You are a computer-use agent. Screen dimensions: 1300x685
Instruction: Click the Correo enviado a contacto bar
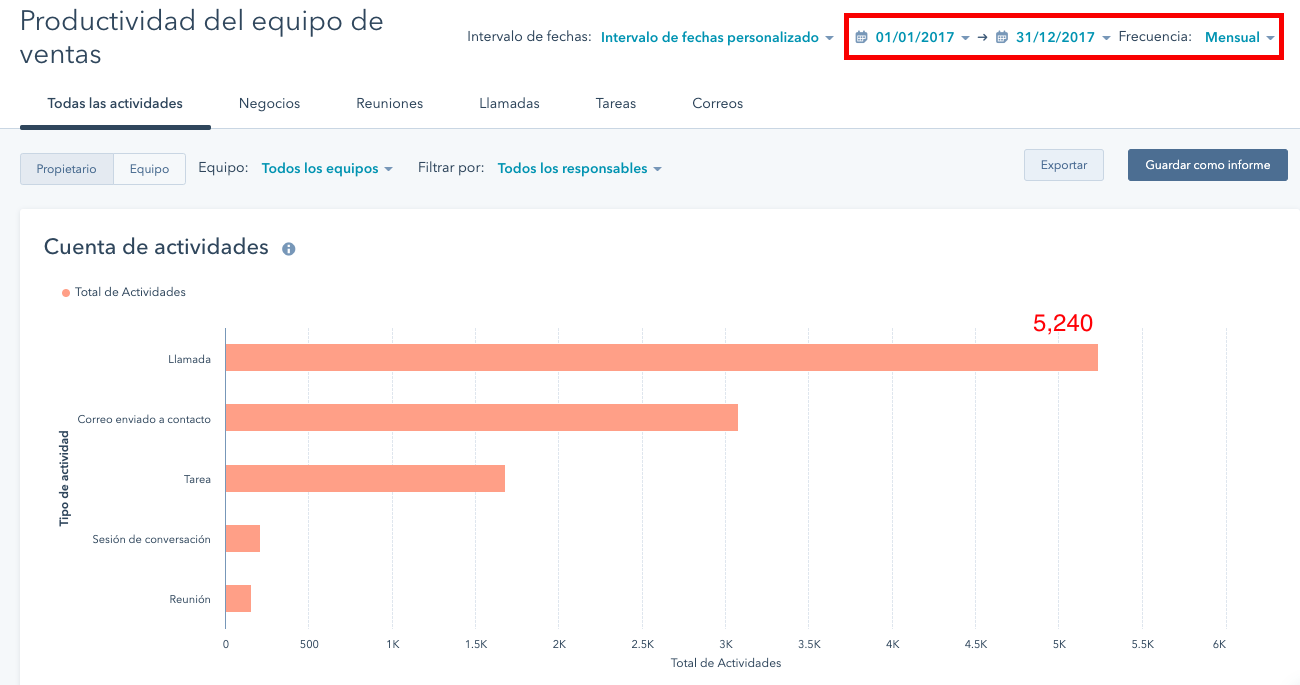pos(480,418)
